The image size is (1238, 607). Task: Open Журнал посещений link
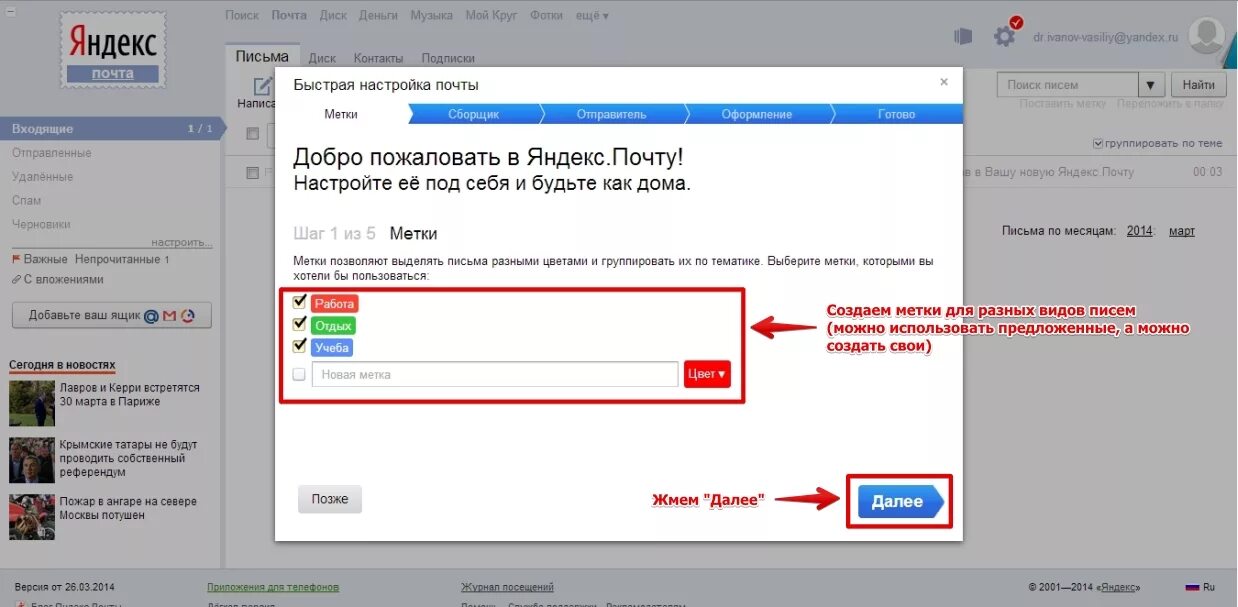pyautogui.click(x=507, y=587)
